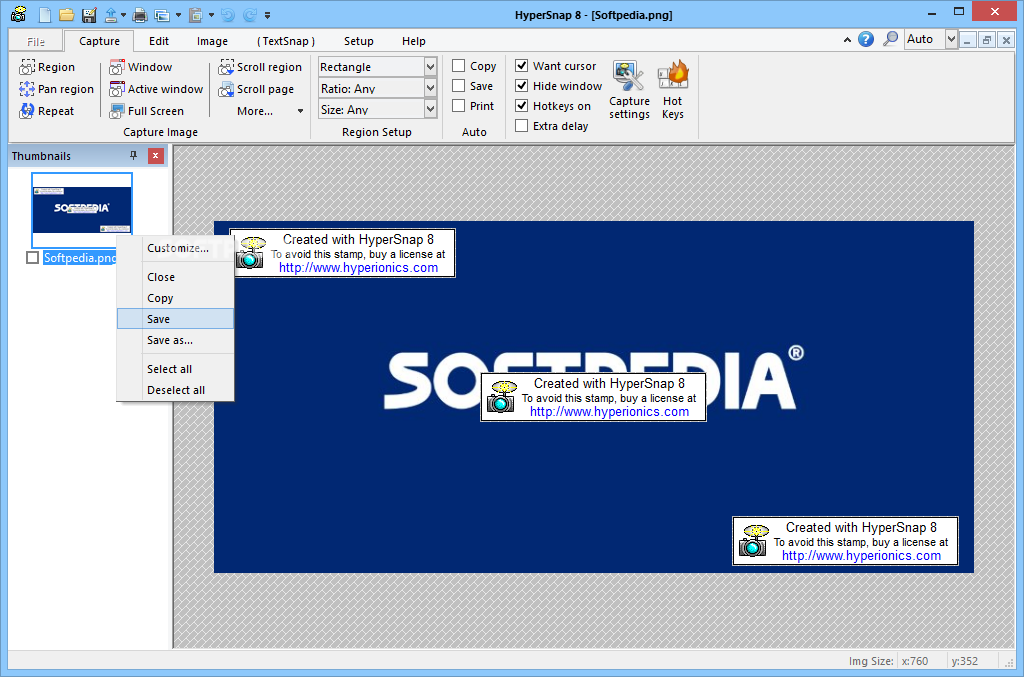This screenshot has height=677, width=1024.
Task: Repeat the last capture
Action: 46,111
